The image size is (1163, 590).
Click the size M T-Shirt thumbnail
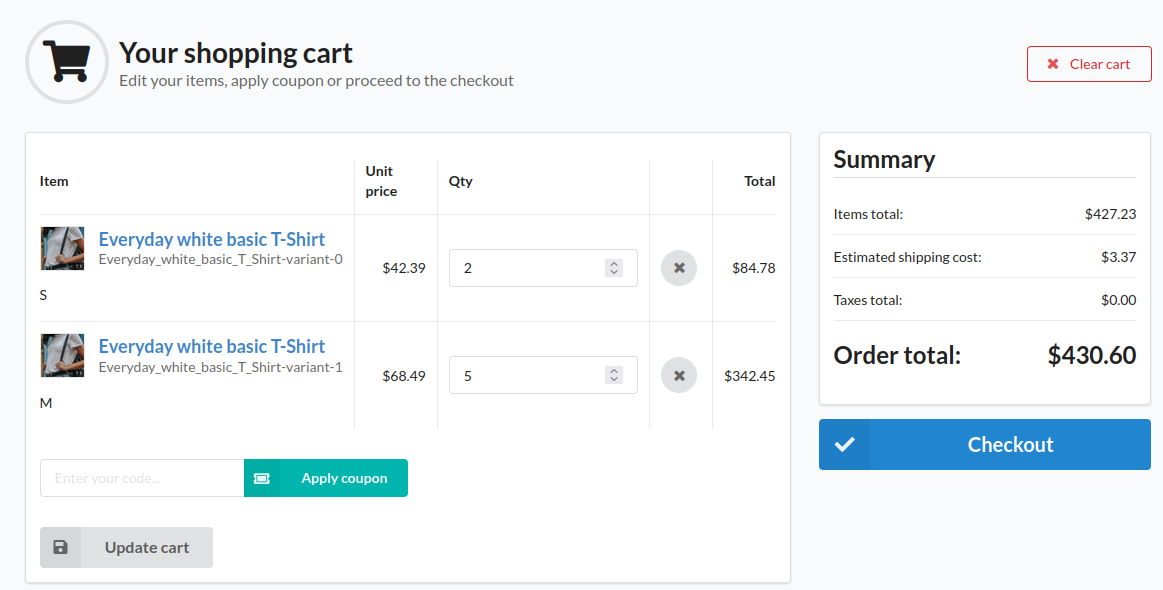click(x=62, y=355)
